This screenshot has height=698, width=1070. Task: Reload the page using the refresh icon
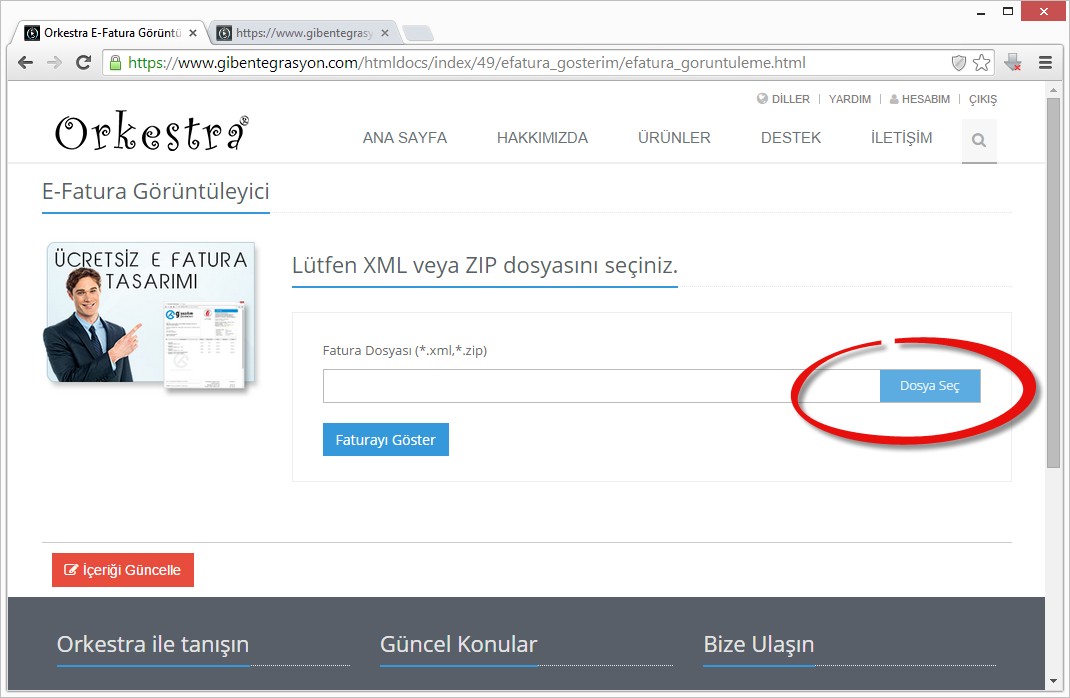tap(83, 62)
